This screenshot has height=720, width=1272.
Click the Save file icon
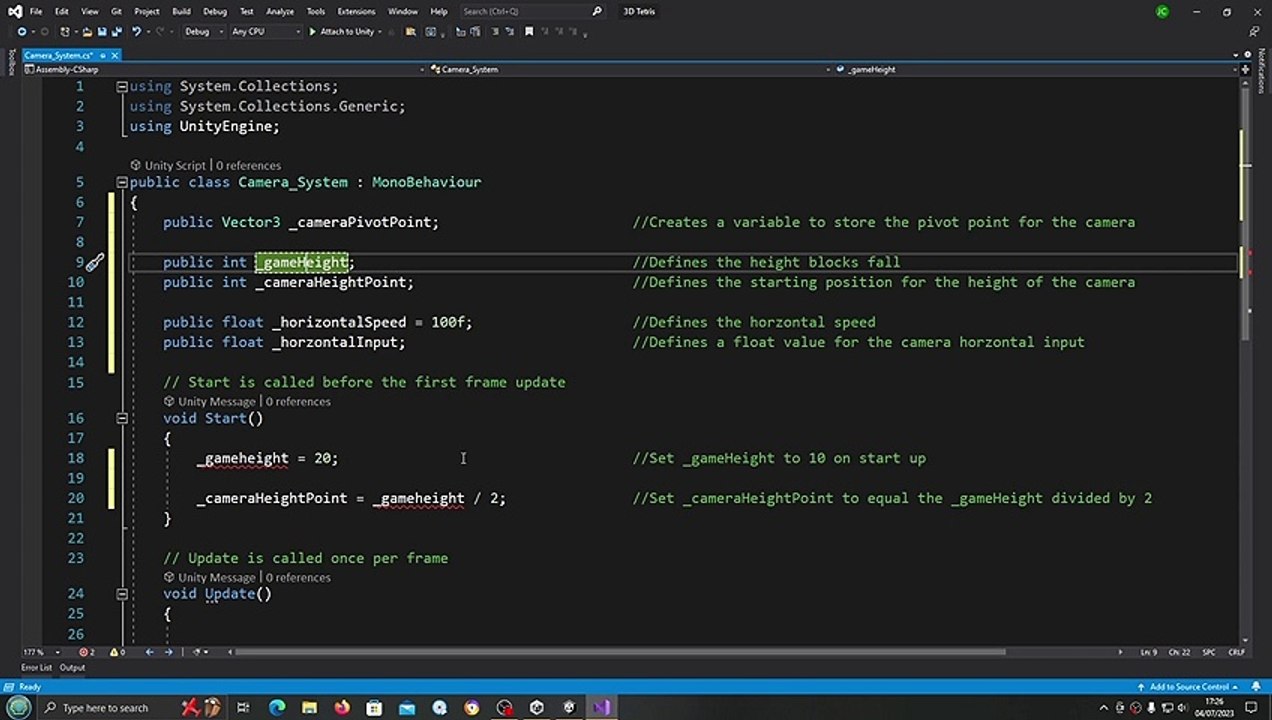(x=101, y=31)
